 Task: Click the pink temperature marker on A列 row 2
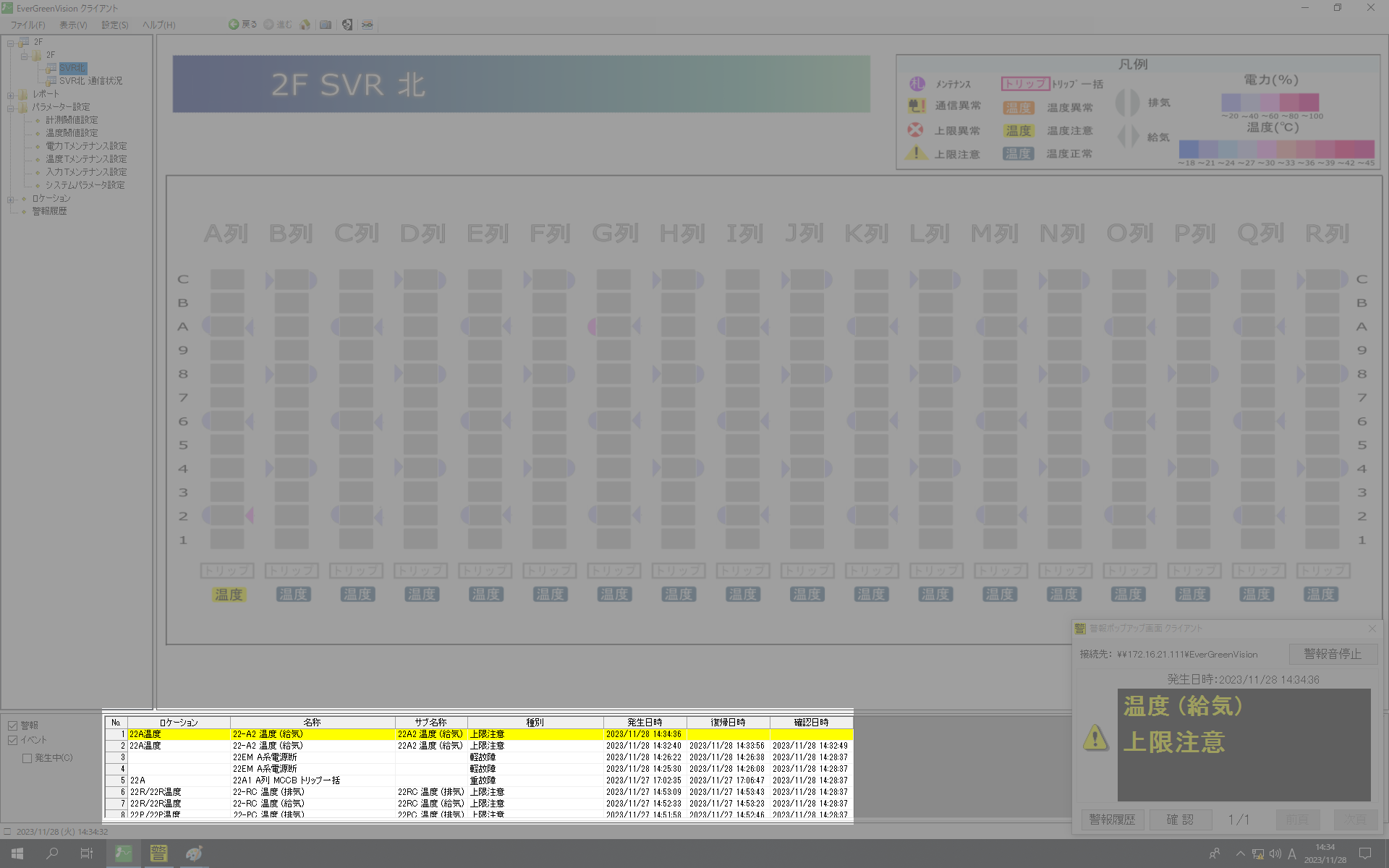click(x=250, y=515)
